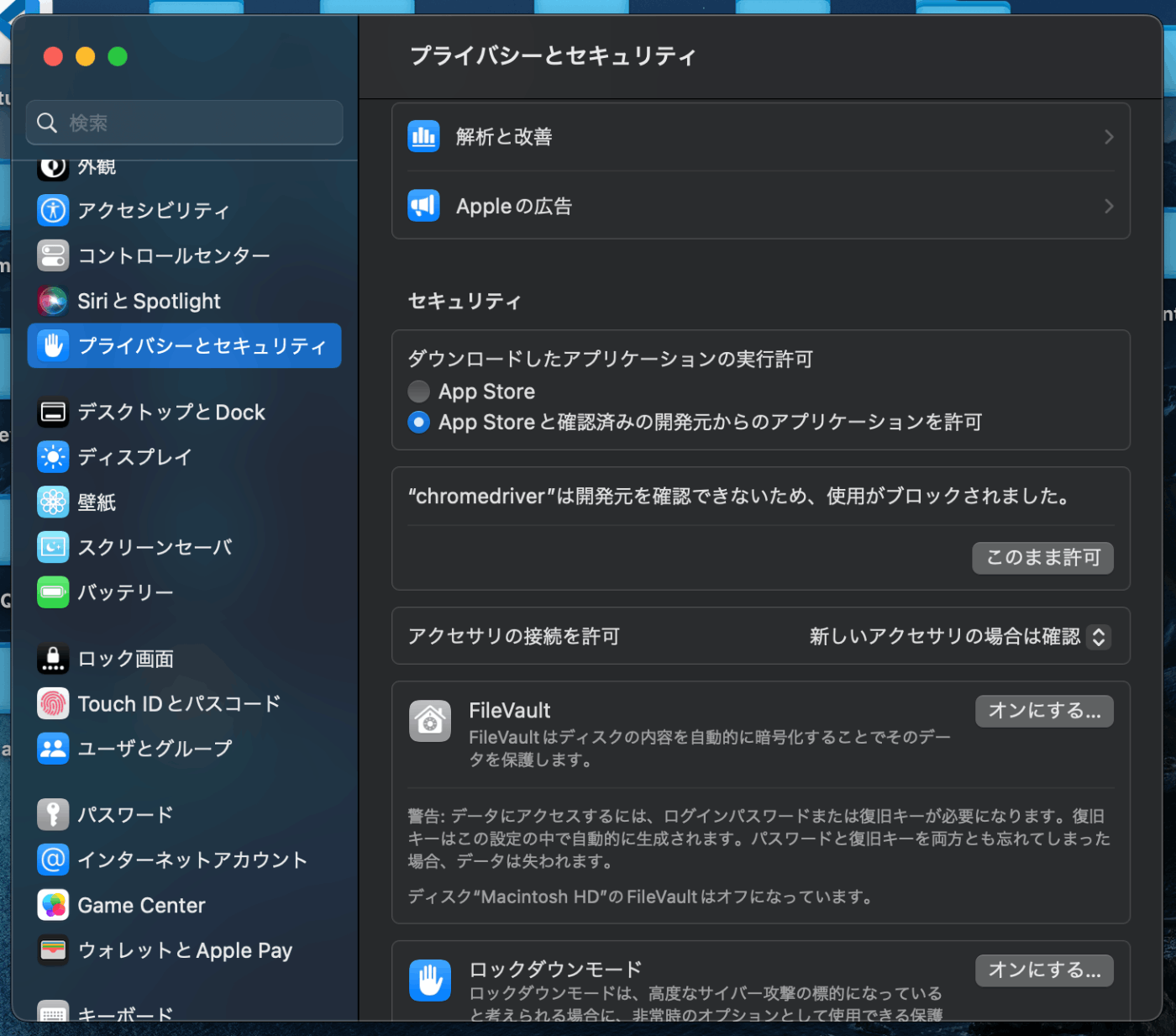
Task: Open the Wallpaper (壁紙) flower icon
Action: pos(53,502)
